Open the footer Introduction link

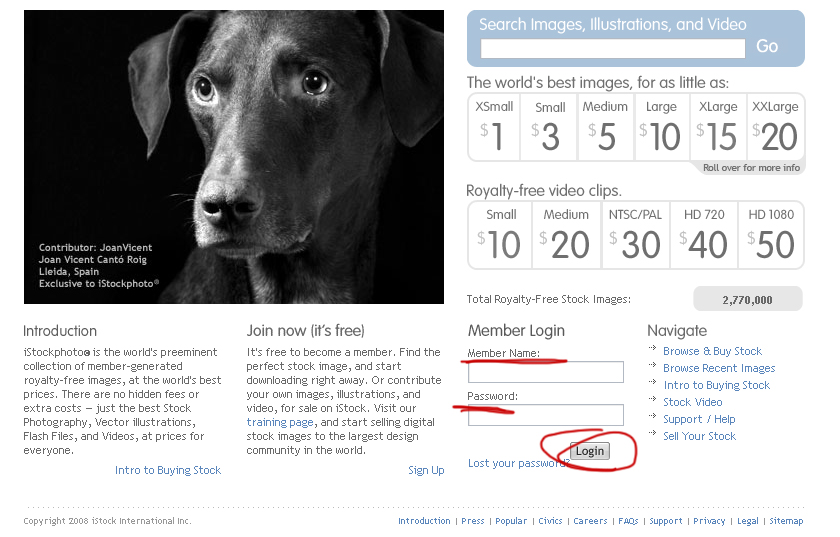pos(424,521)
